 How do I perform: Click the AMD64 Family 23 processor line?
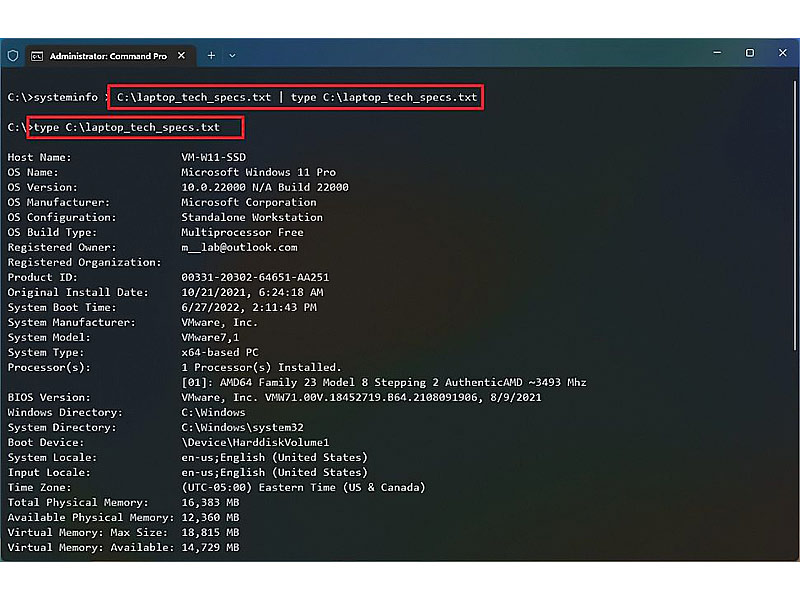pos(384,382)
